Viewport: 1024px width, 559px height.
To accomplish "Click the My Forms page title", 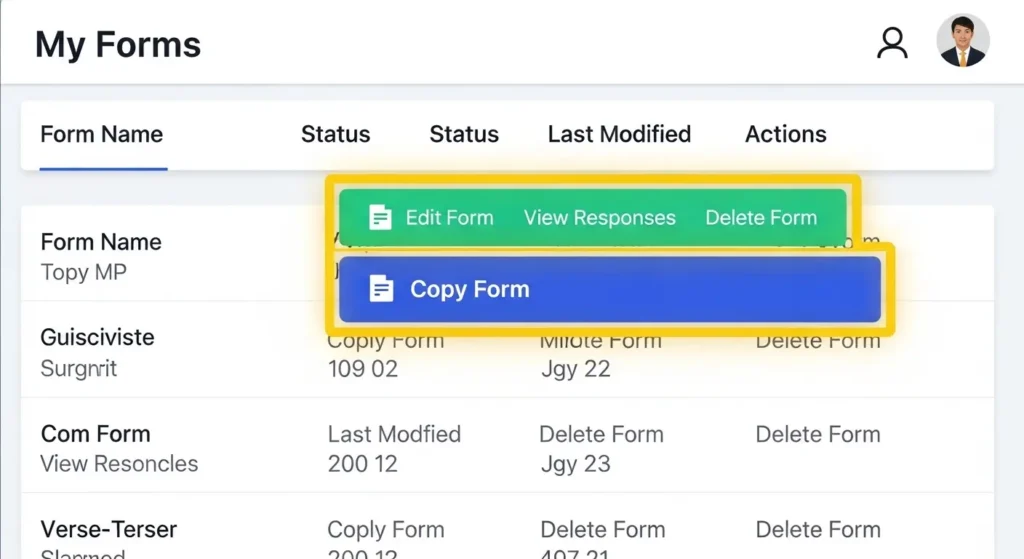I will [118, 45].
